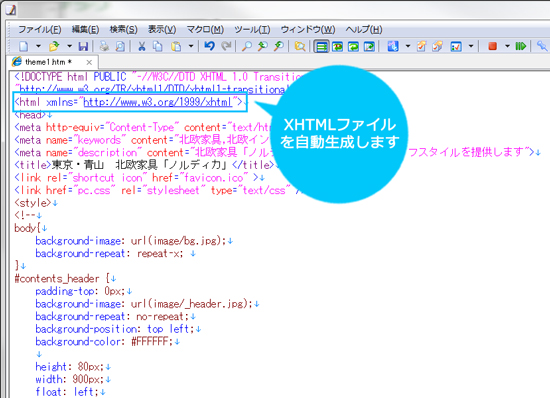The height and width of the screenshot is (398, 550).
Task: Open the ヘルプ(H) menu
Action: 364,29
